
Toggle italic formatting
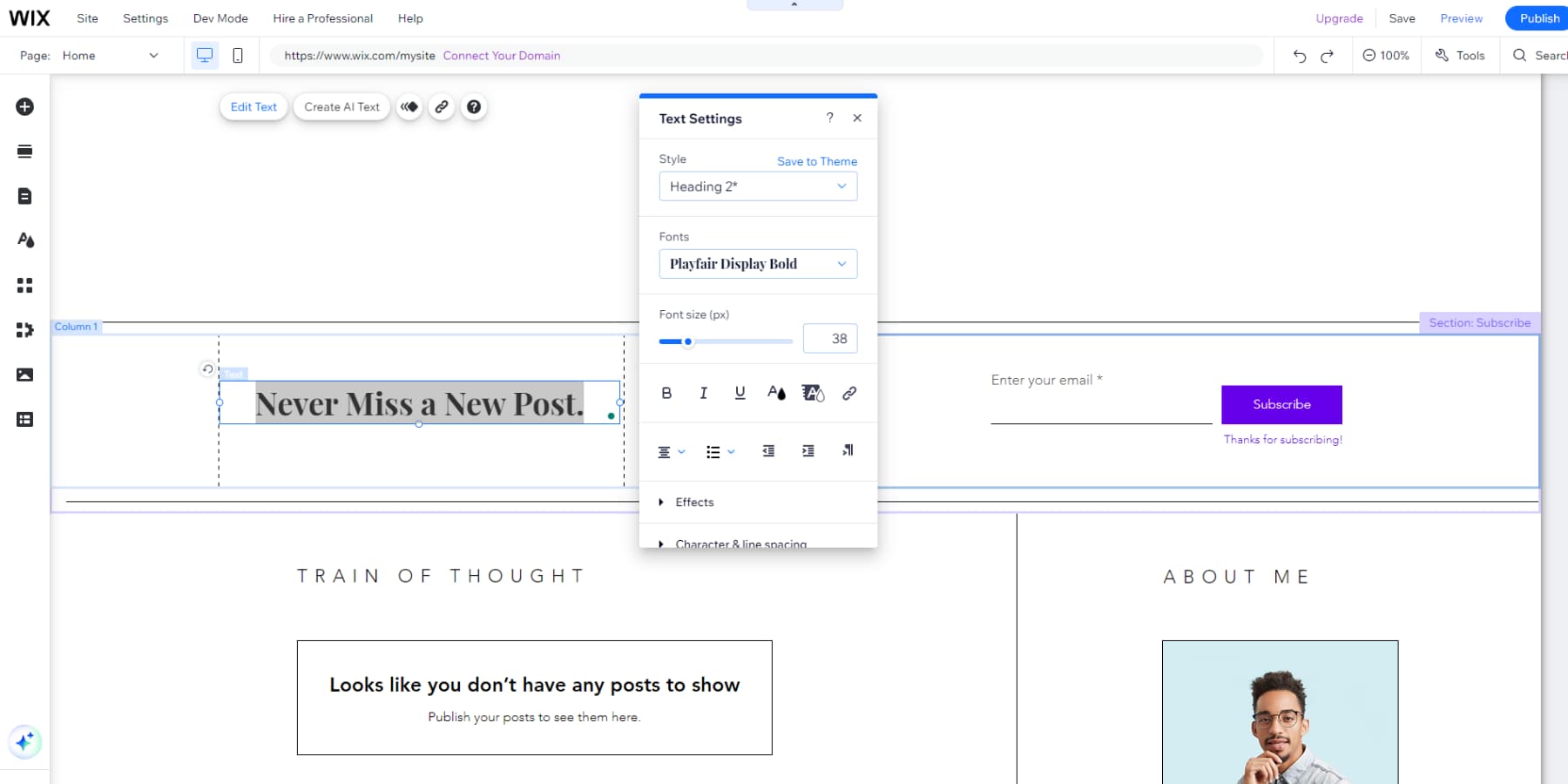[703, 393]
